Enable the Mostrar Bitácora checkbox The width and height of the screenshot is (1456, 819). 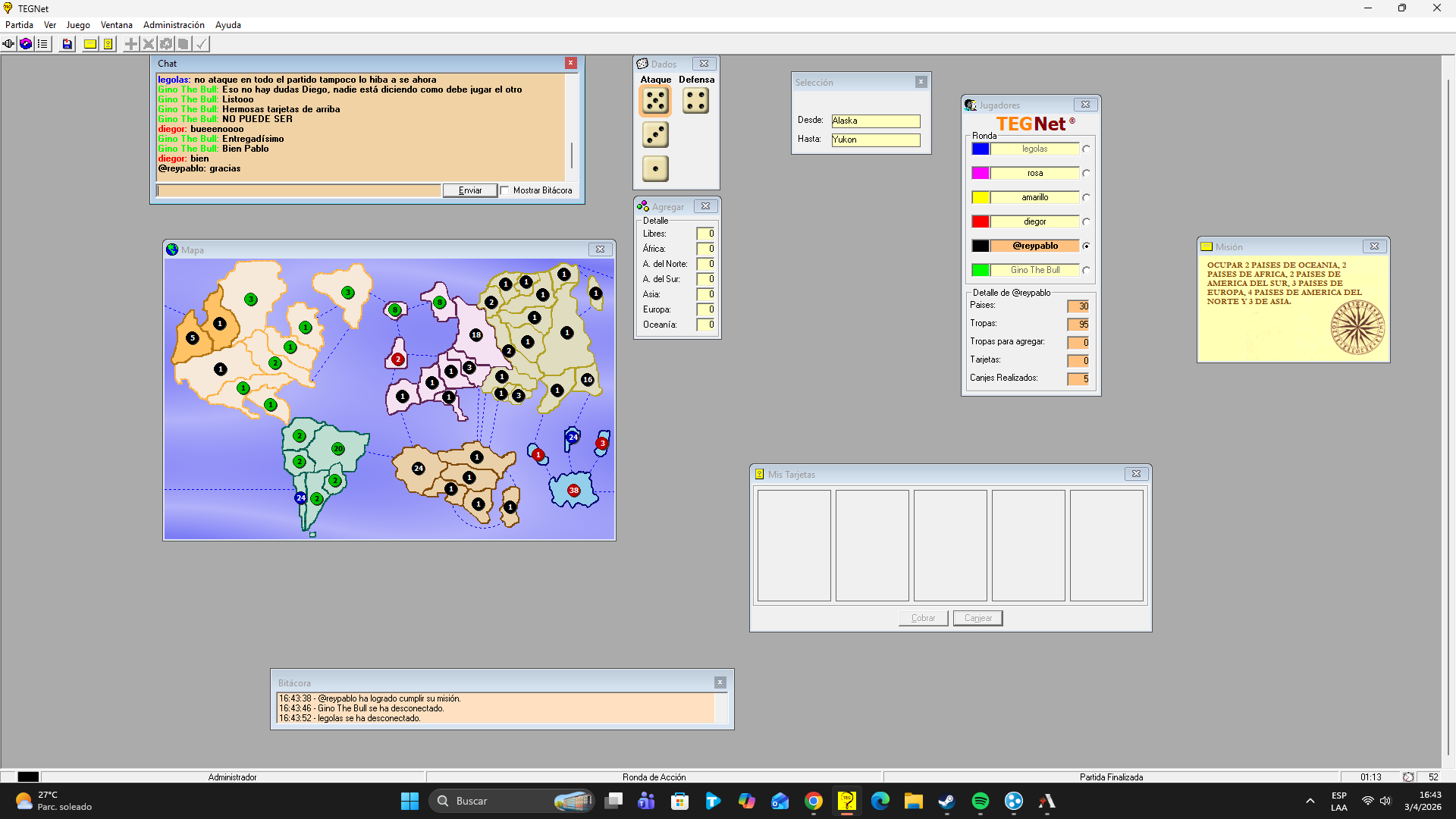pyautogui.click(x=505, y=191)
